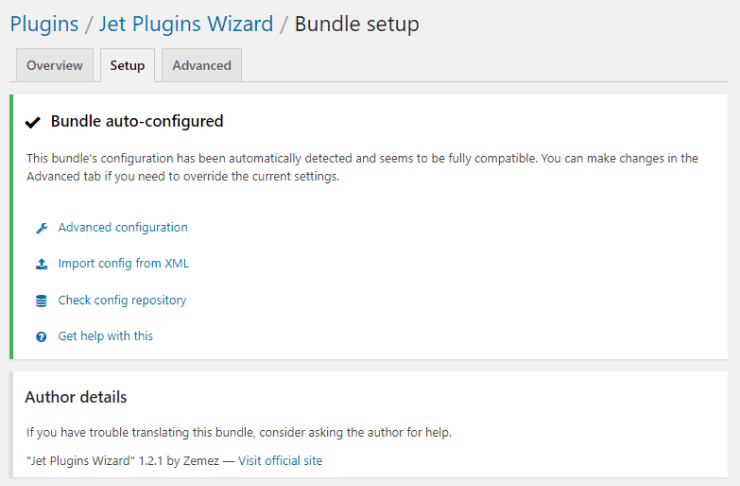Click the wrench icon beside Advanced configuration
Image resolution: width=740 pixels, height=486 pixels.
coord(42,228)
